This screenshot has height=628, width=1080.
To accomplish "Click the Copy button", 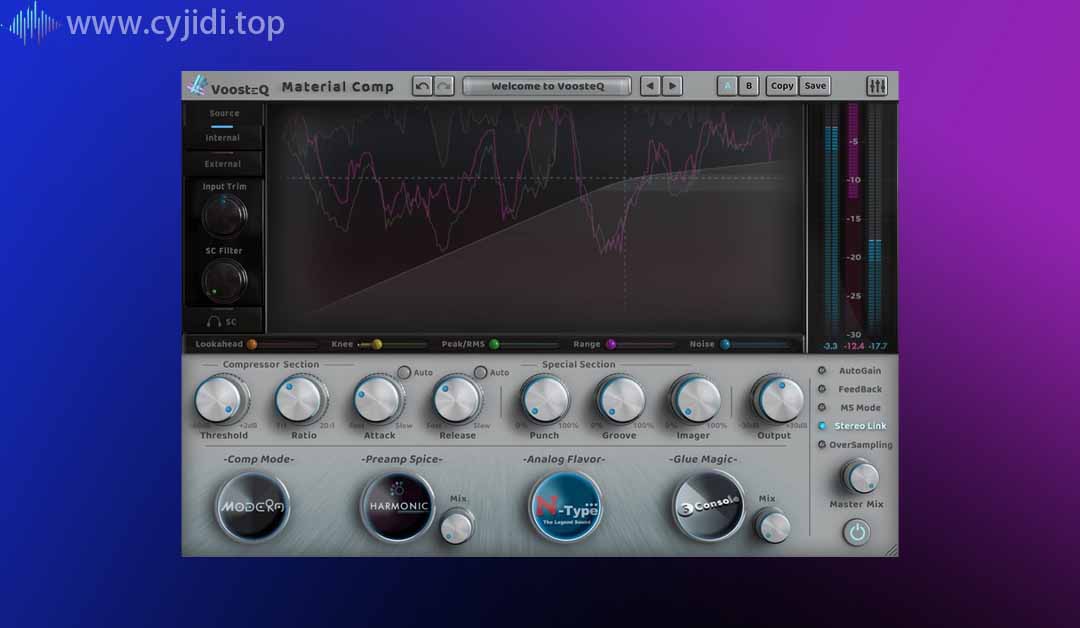I will tap(782, 86).
